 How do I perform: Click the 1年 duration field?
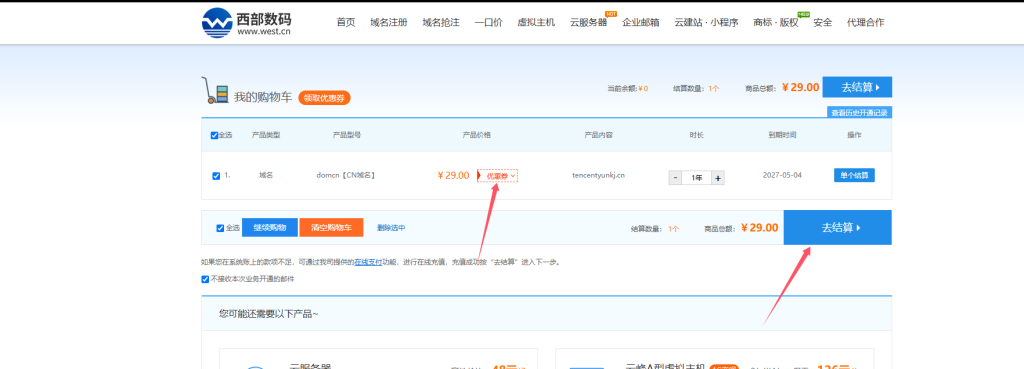(696, 178)
